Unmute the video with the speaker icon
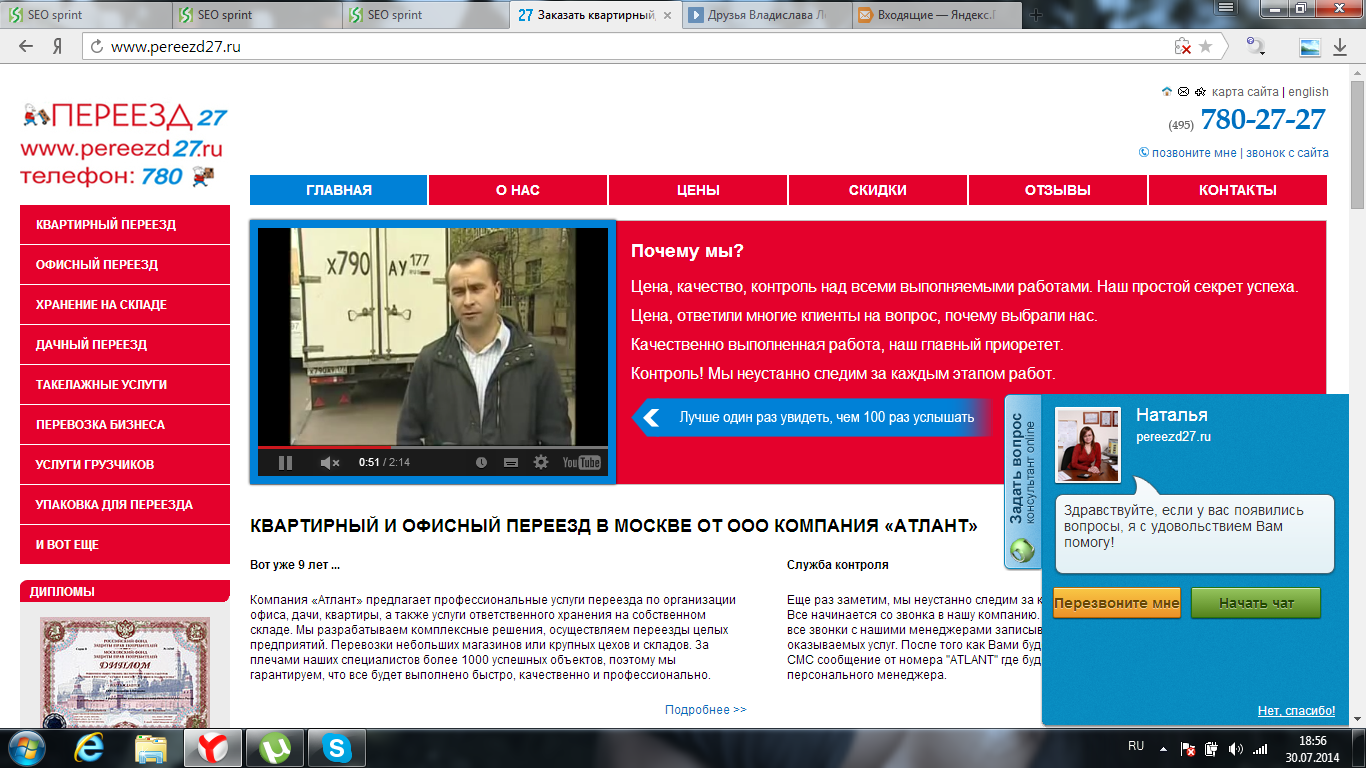Image resolution: width=1366 pixels, height=768 pixels. 329,462
